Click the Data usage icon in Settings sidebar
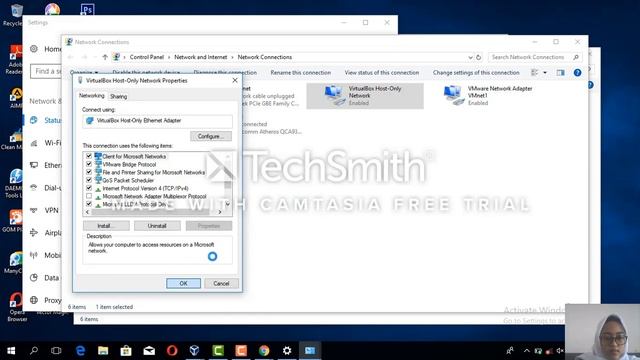 pos(34,278)
